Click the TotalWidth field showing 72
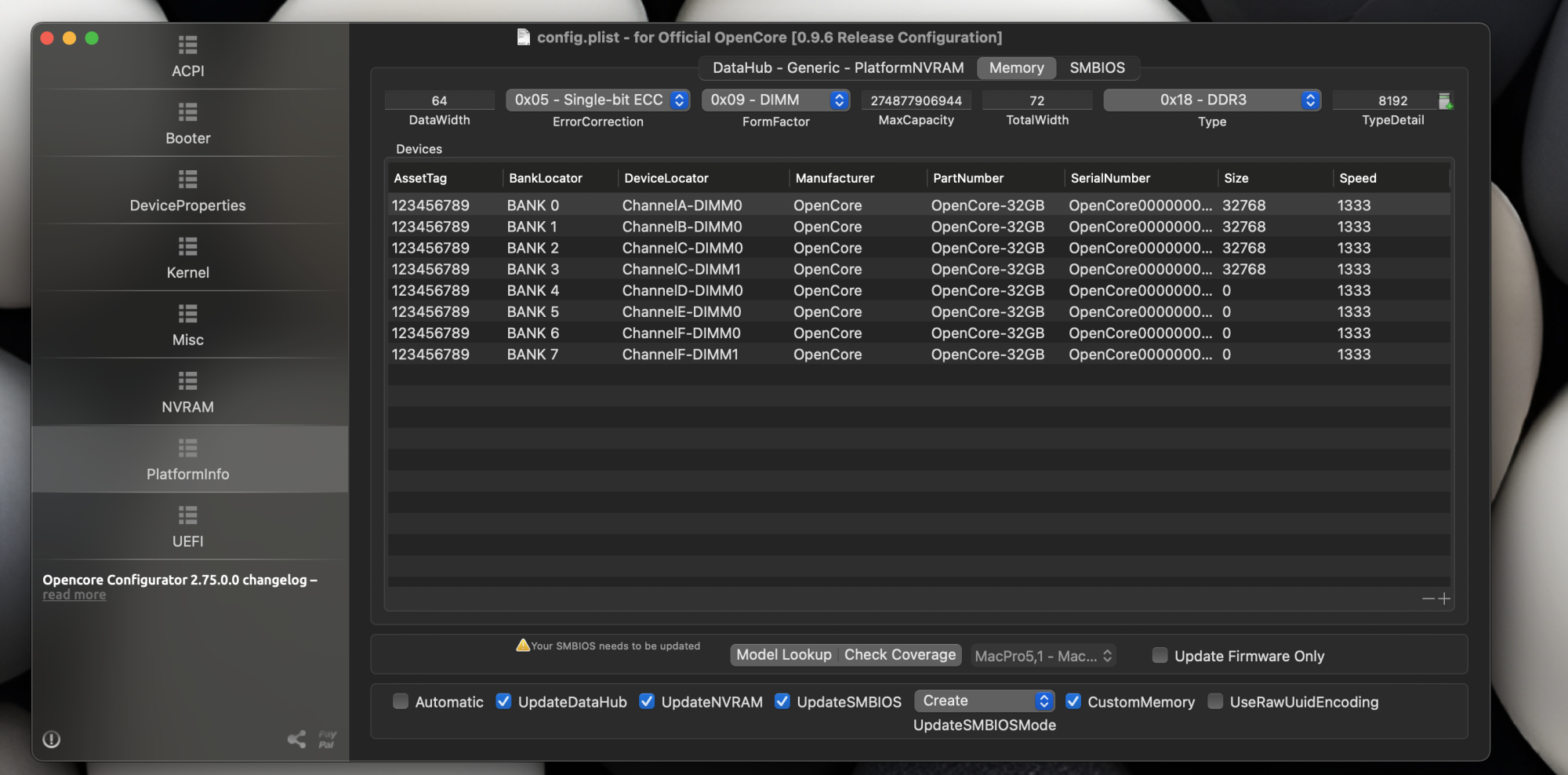Screen dimensions: 1568x775 1036,100
